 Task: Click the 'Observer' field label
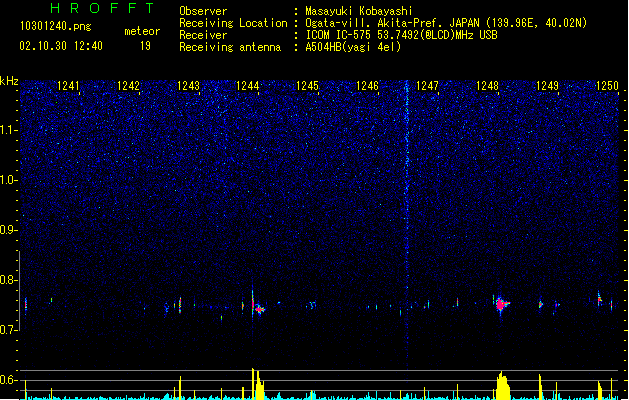pos(203,11)
